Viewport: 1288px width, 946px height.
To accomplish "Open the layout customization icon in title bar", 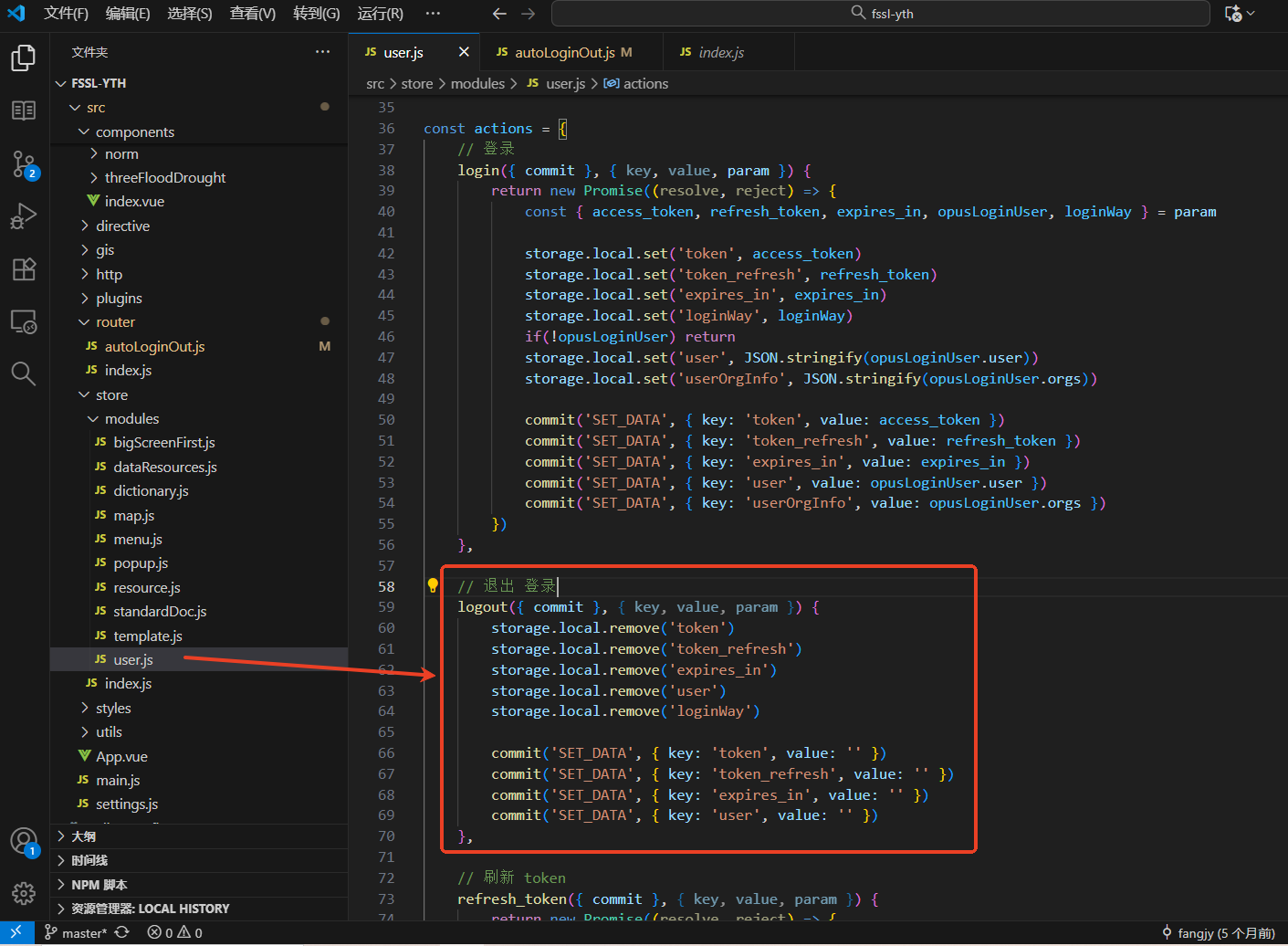I will (x=1239, y=14).
